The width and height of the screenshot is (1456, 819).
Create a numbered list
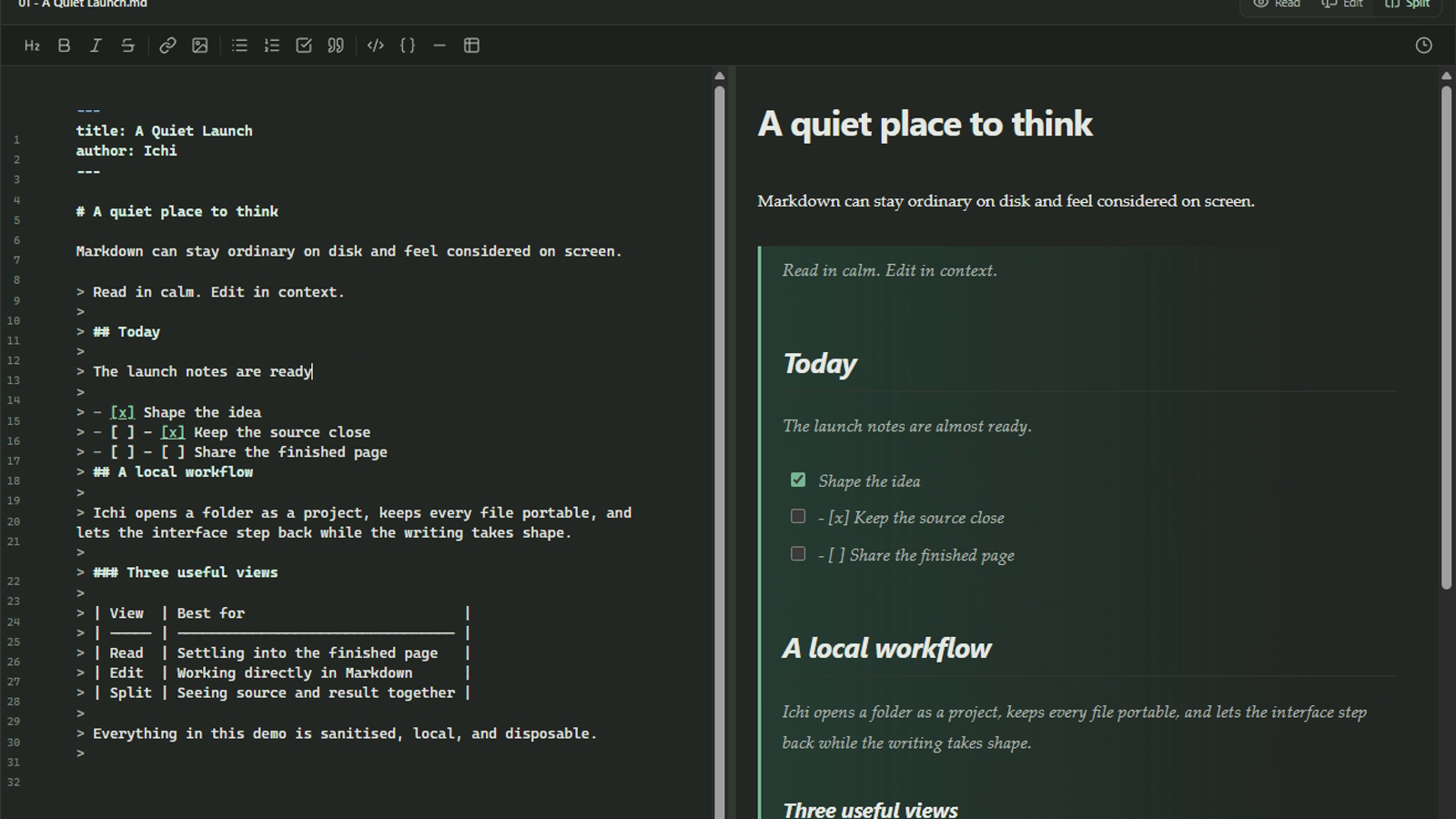[271, 45]
